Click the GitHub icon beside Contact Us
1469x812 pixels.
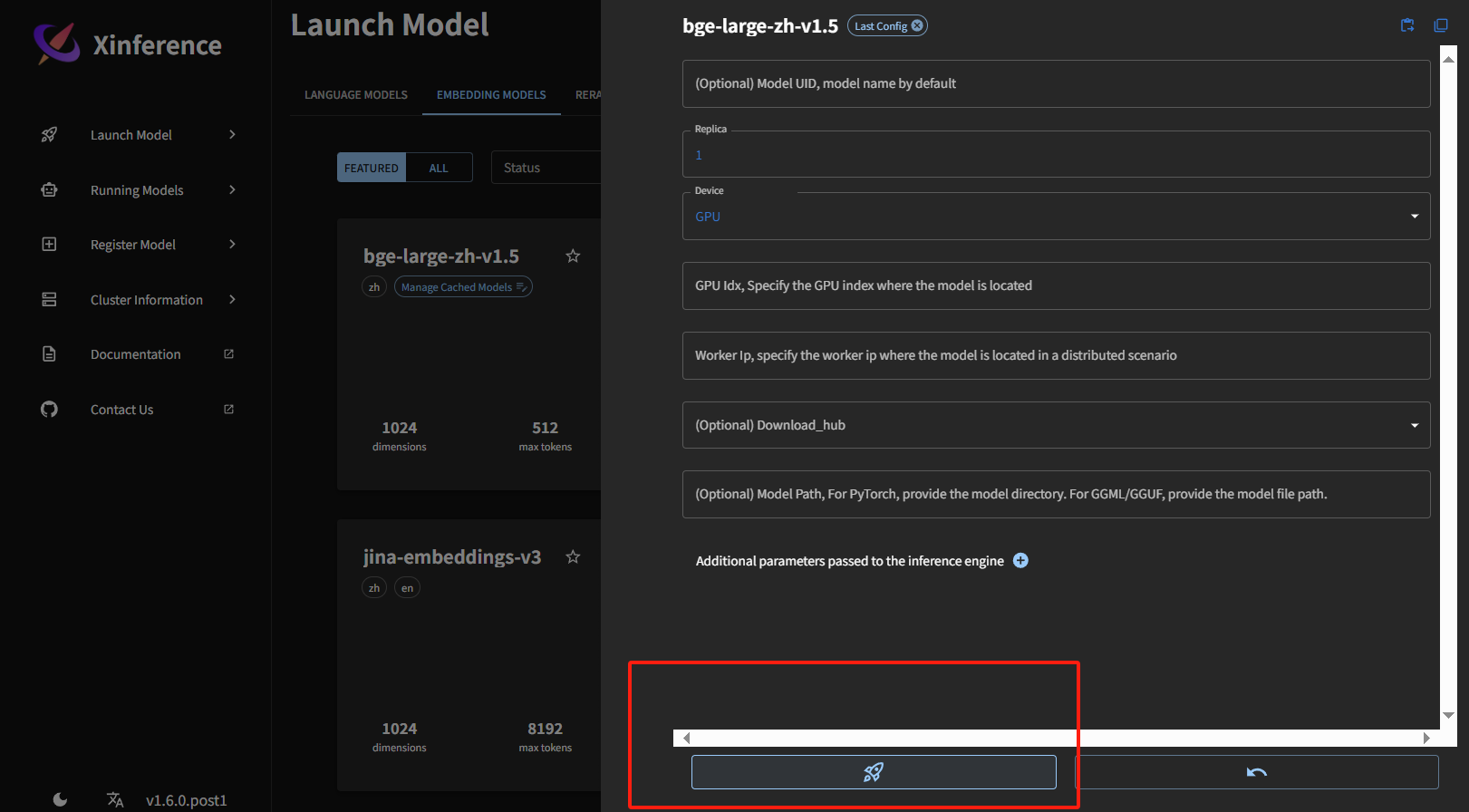[49, 410]
